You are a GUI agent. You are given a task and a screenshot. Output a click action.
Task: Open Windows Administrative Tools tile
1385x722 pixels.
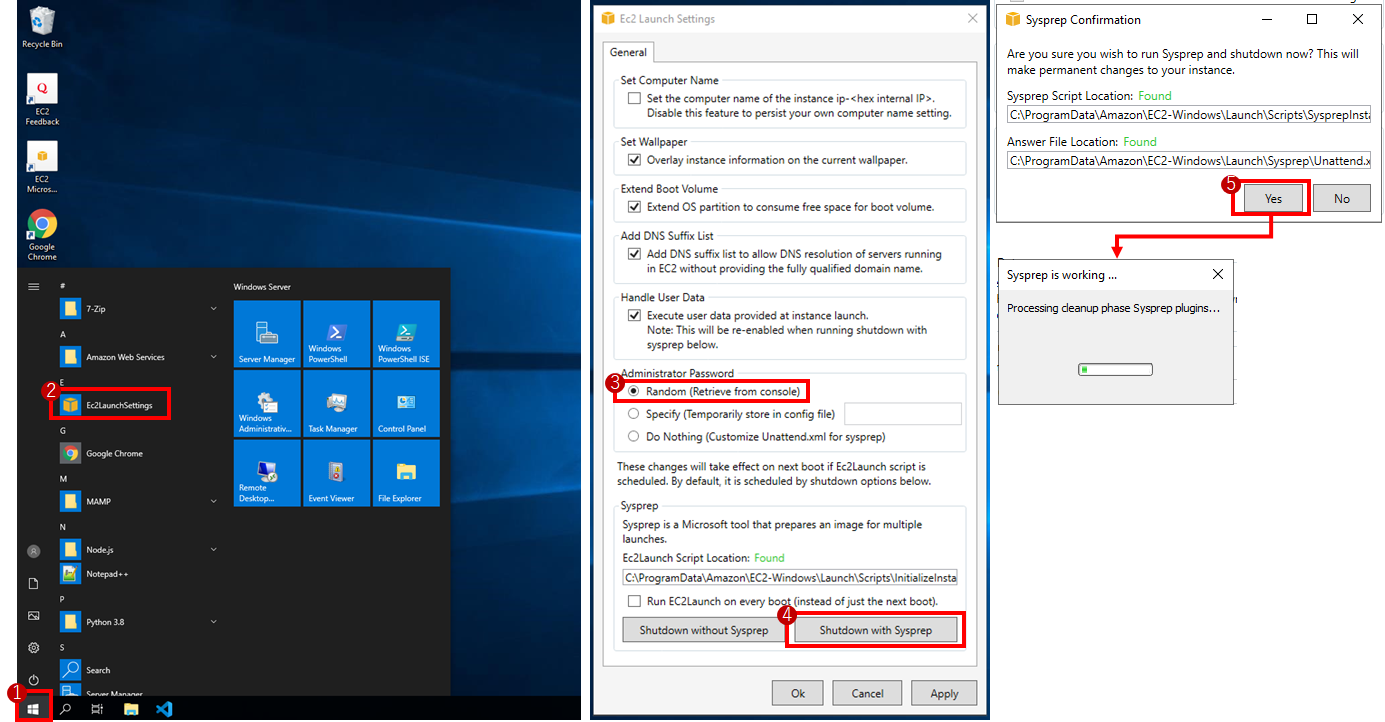(267, 403)
